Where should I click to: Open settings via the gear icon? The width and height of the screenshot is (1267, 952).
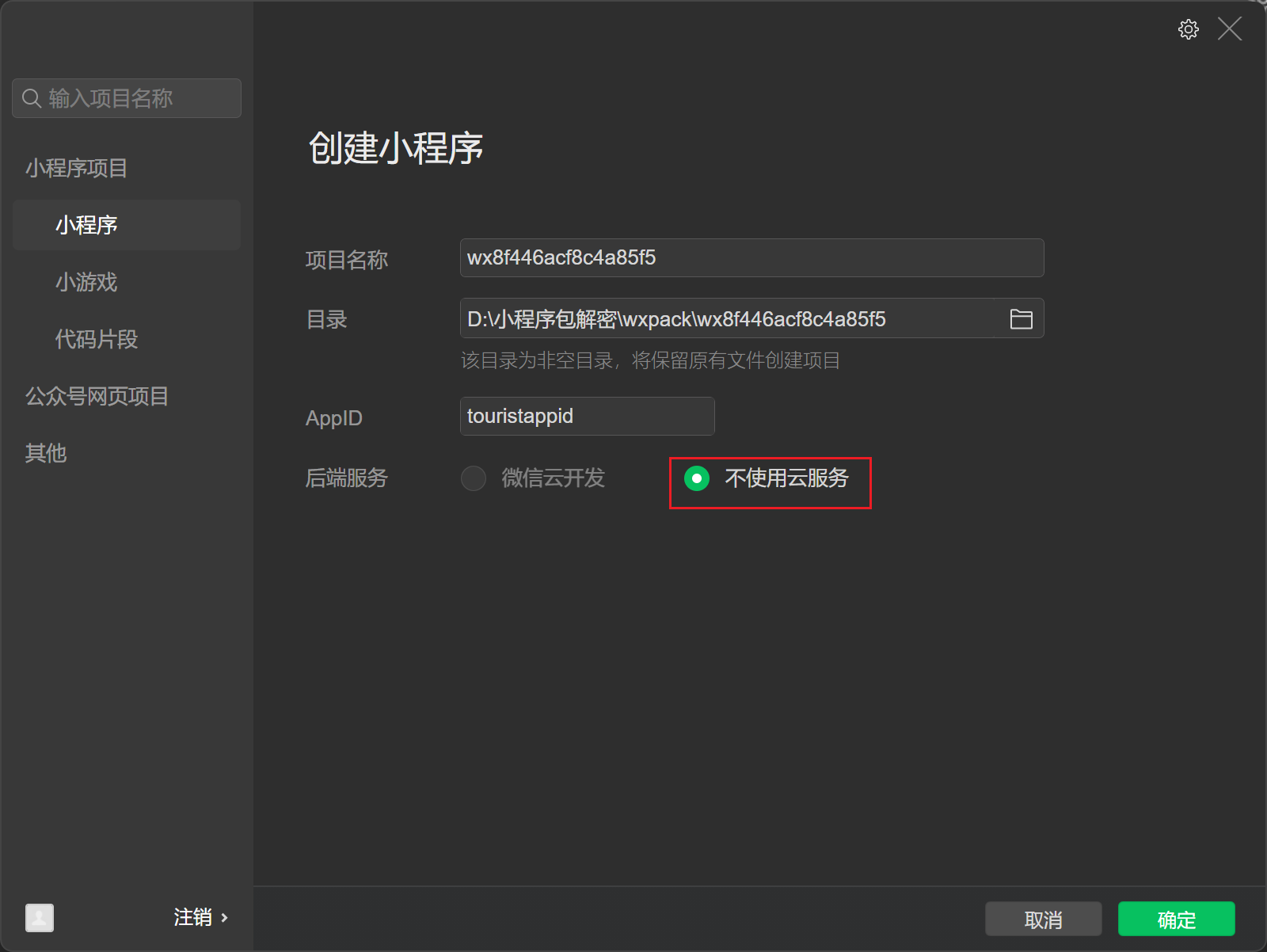(x=1188, y=29)
